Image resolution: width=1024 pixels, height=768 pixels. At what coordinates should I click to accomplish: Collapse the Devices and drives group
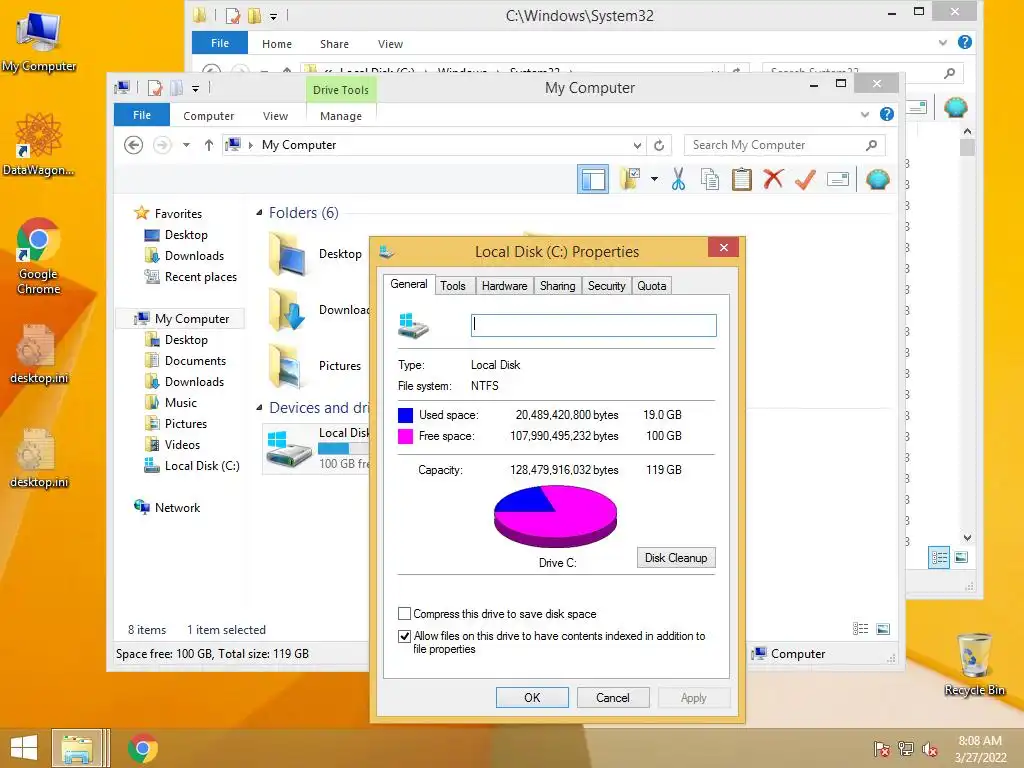coord(259,408)
